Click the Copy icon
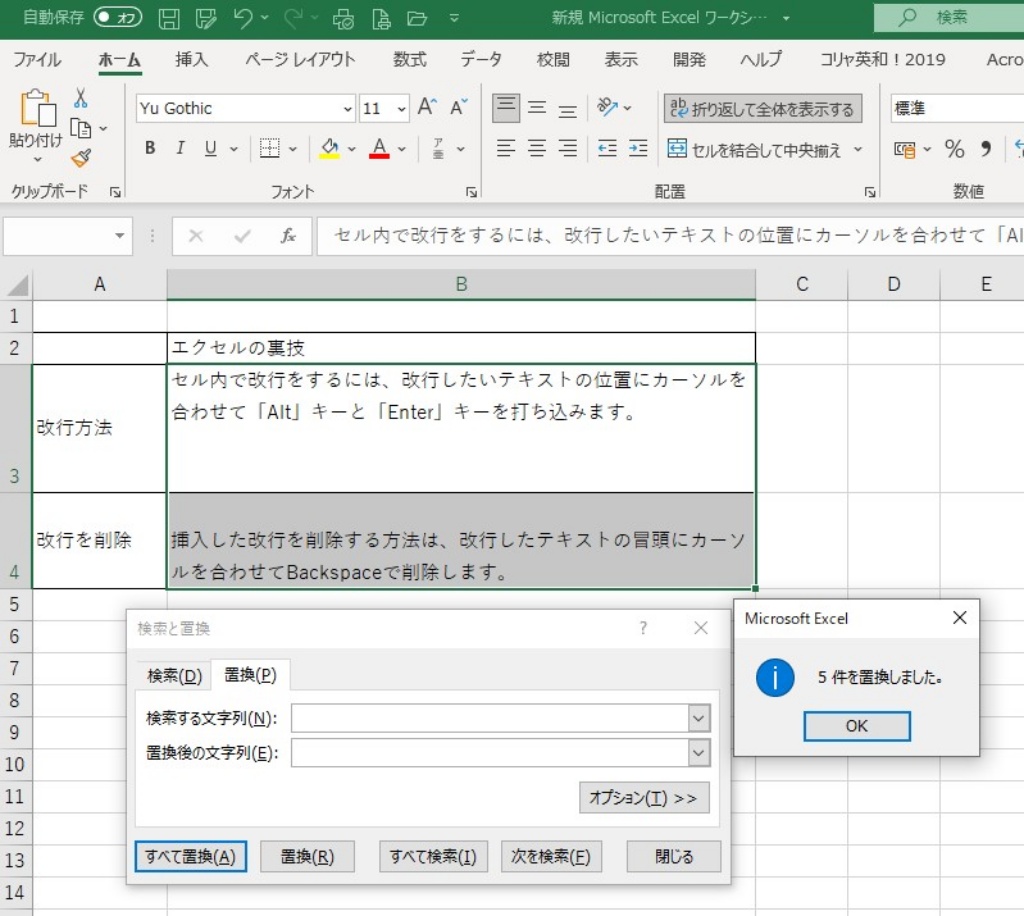The image size is (1024, 916). (80, 129)
